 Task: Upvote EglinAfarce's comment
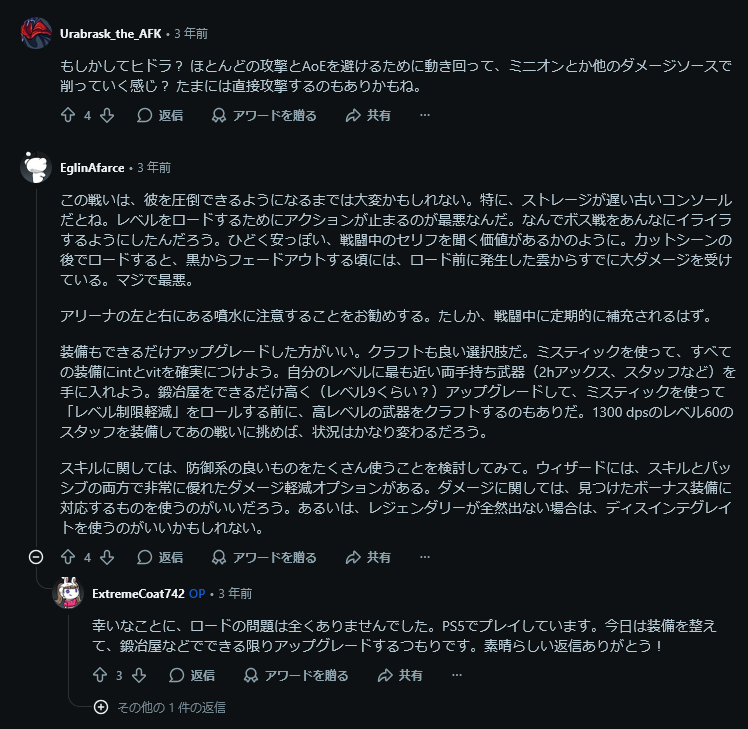(x=68, y=557)
